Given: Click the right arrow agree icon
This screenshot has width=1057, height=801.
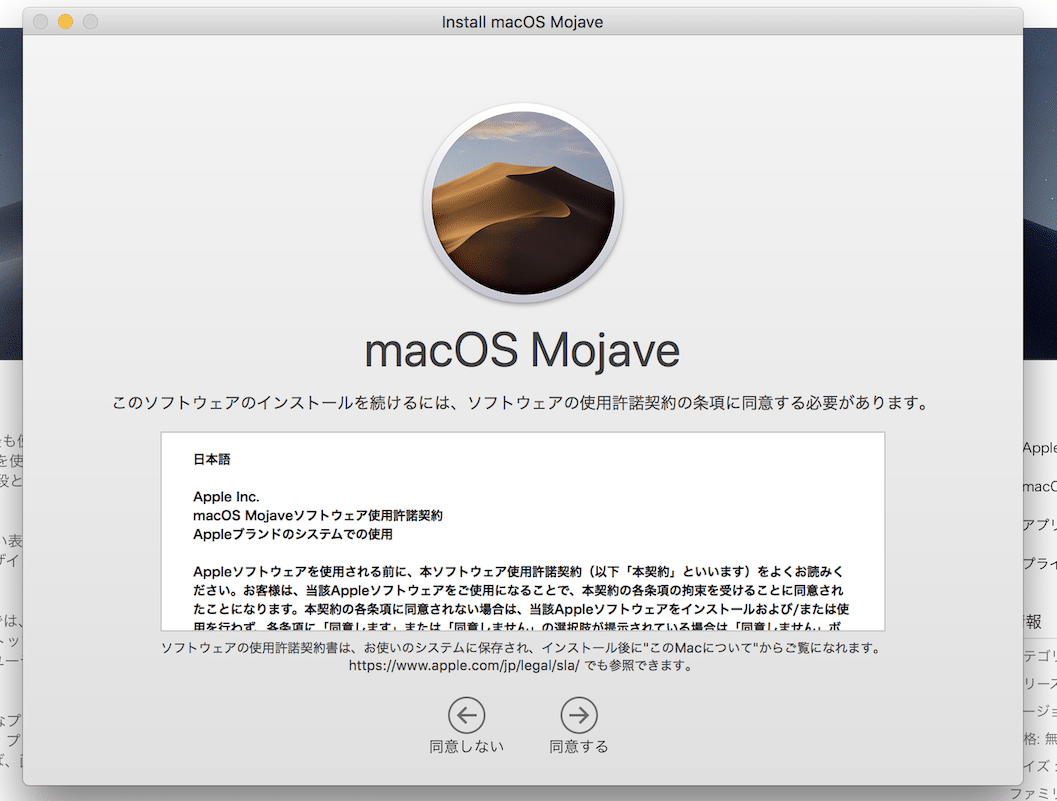Looking at the screenshot, I should click(x=579, y=715).
